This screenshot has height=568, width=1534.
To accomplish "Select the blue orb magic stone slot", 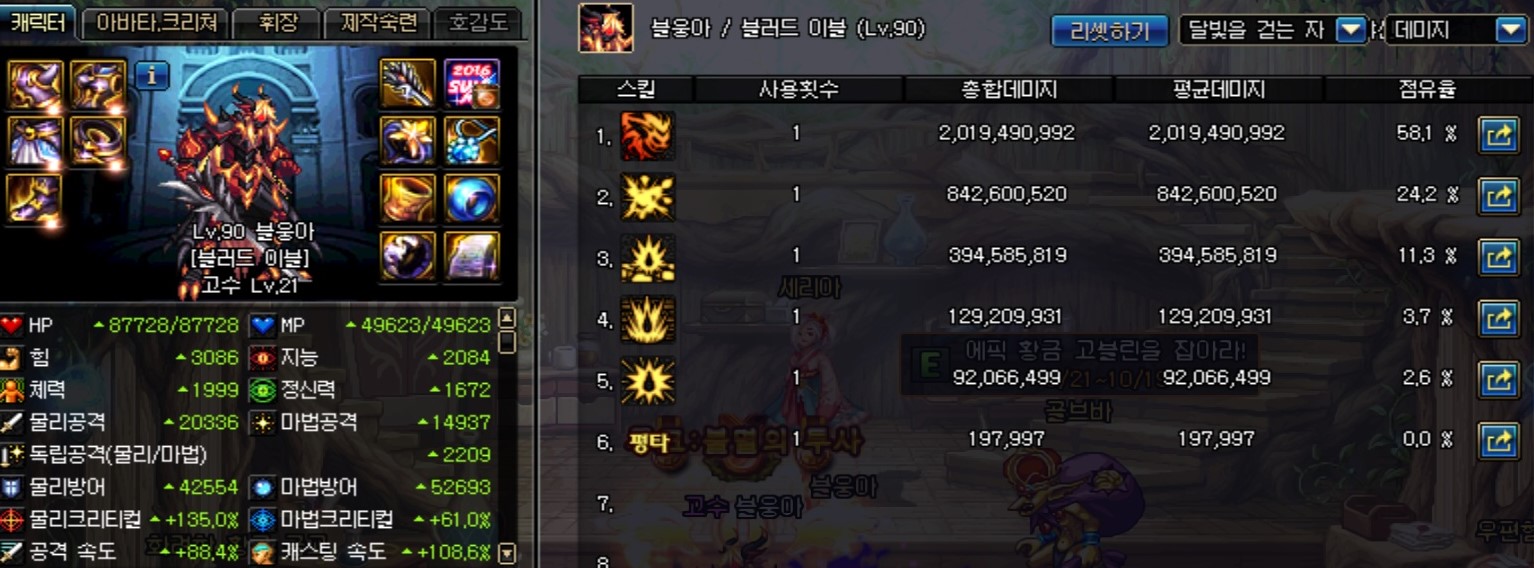I will 472,199.
